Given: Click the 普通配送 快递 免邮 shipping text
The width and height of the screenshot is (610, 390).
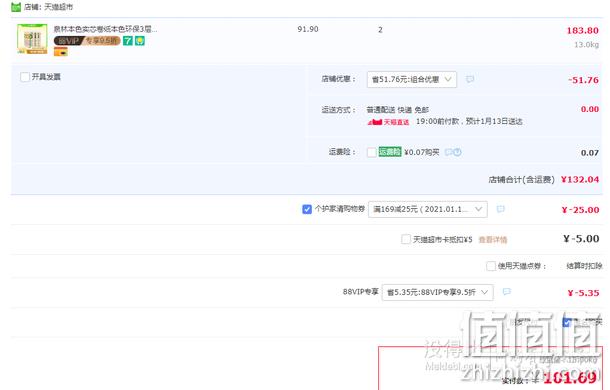Looking at the screenshot, I should [398, 110].
